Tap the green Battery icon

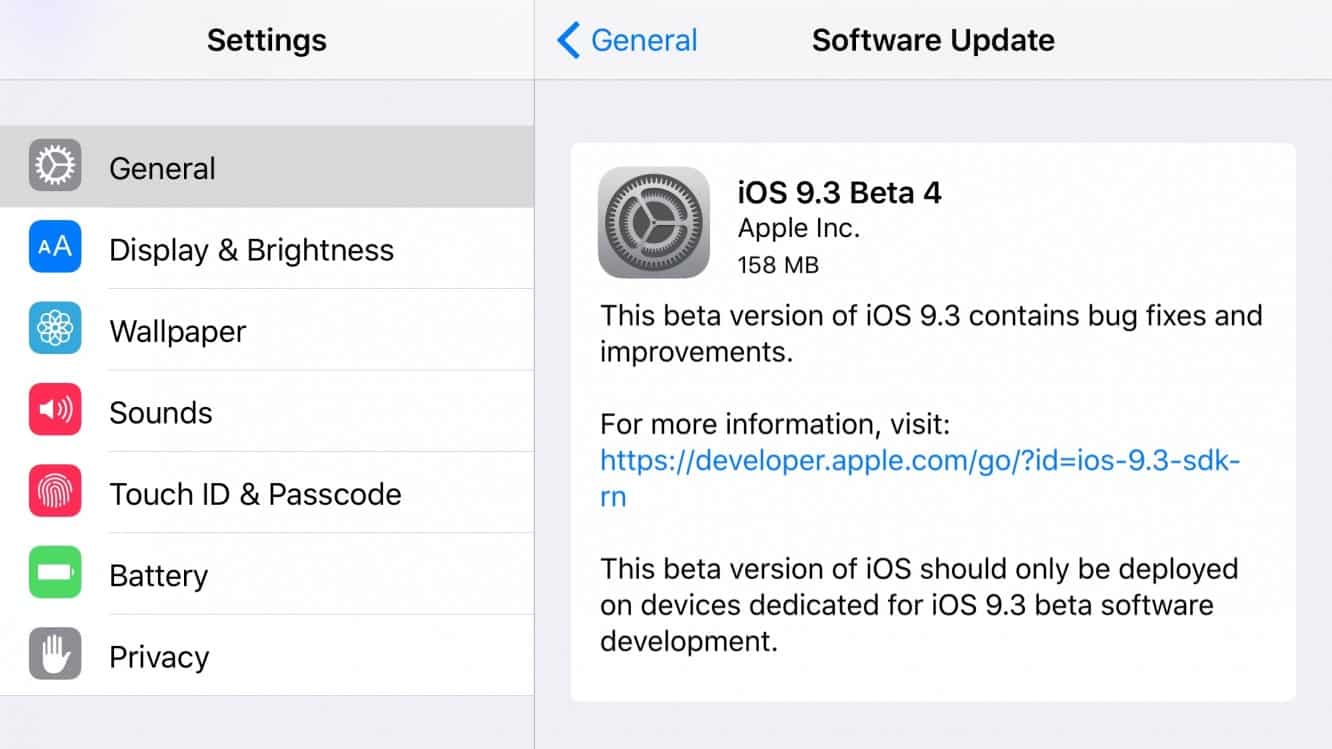point(55,574)
